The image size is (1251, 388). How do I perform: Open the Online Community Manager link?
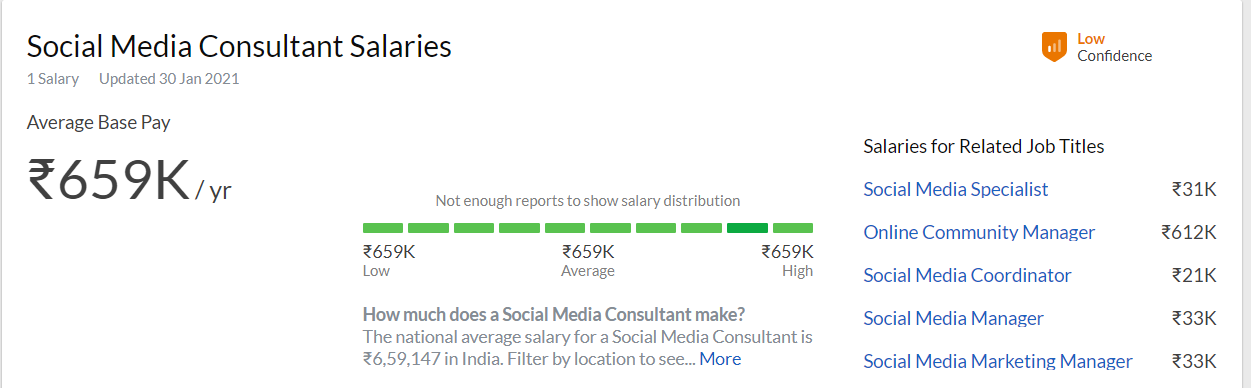pos(979,232)
